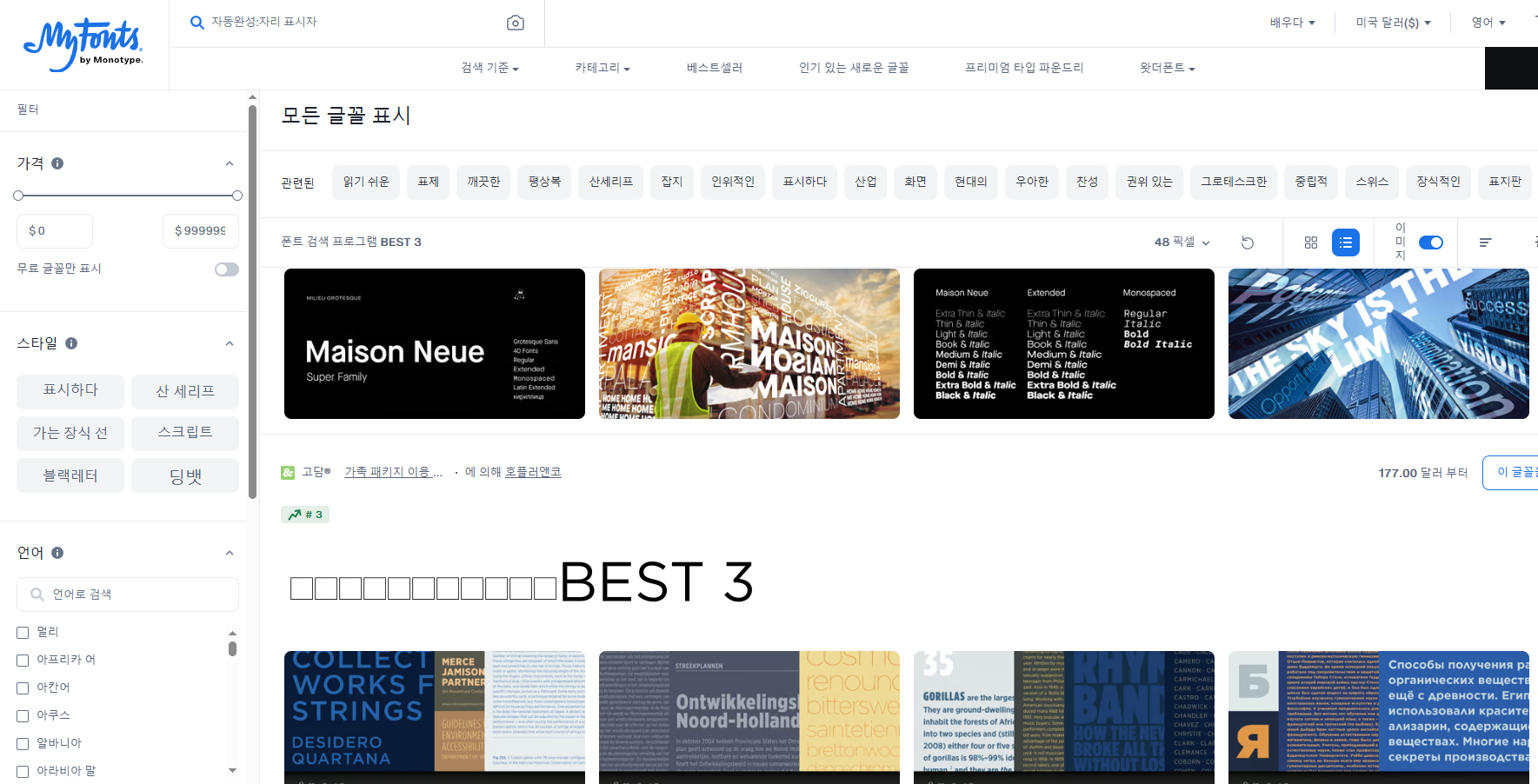Click the 블랙레터 style button
Image resolution: width=1538 pixels, height=784 pixels.
tap(70, 475)
